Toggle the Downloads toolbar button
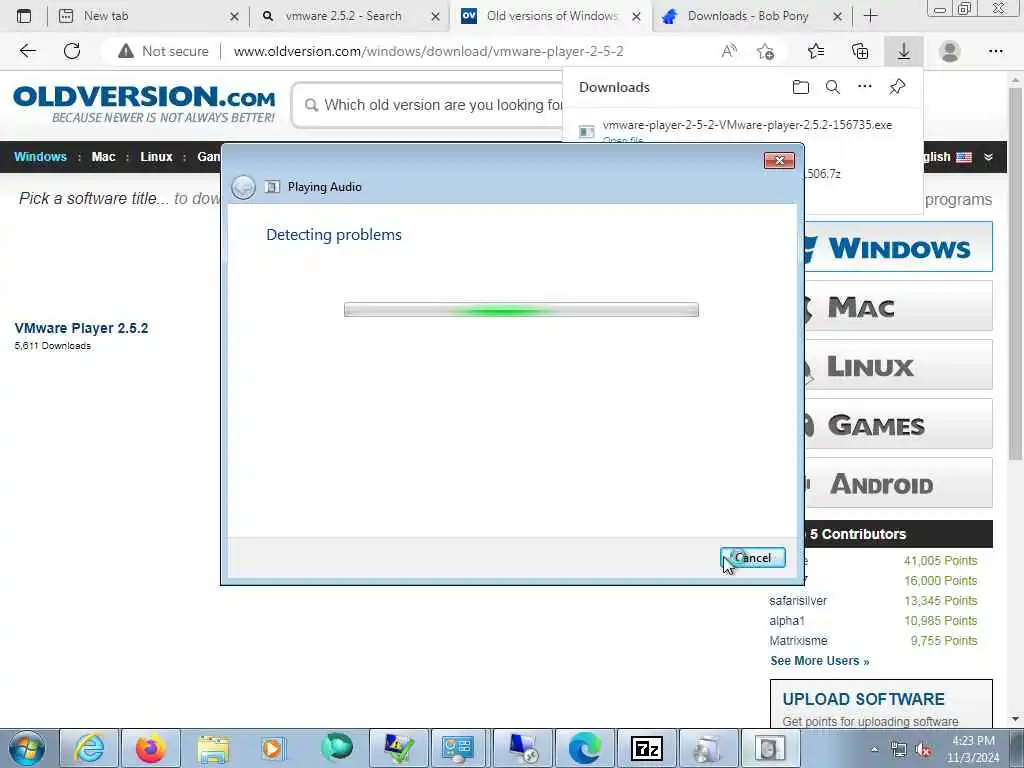The height and width of the screenshot is (768, 1024). 904,51
